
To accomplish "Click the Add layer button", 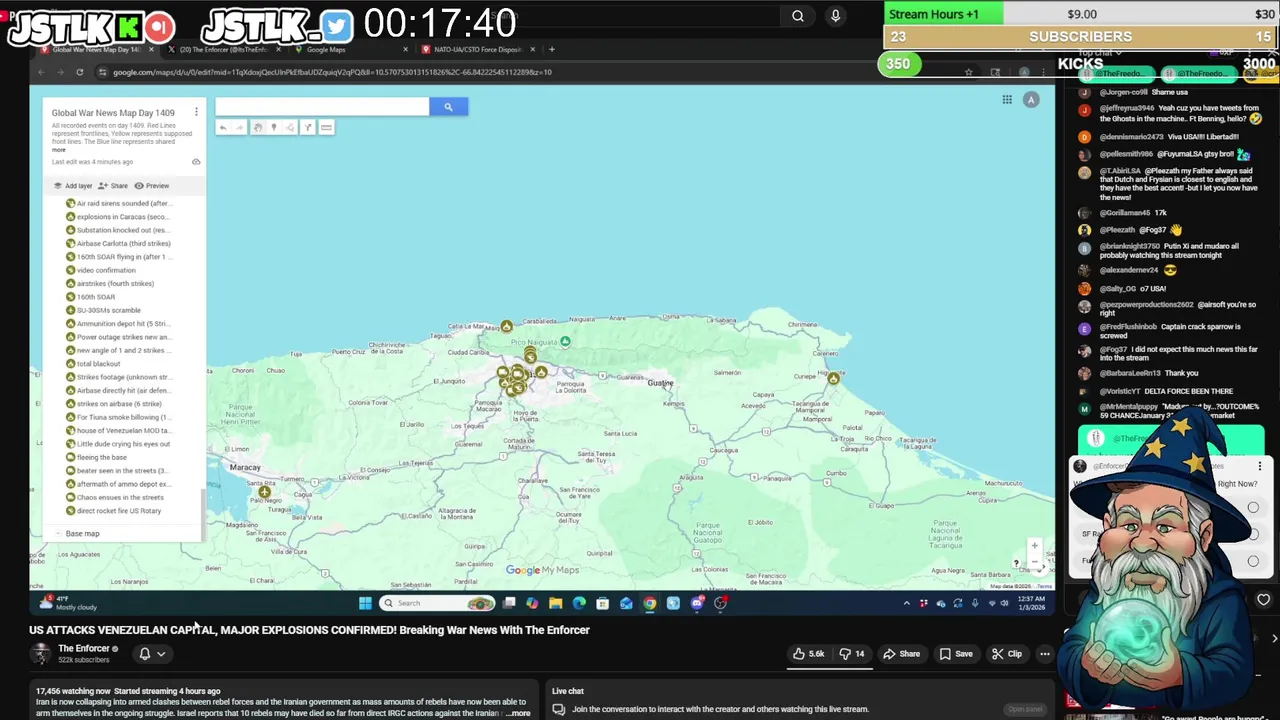I will 73,186.
